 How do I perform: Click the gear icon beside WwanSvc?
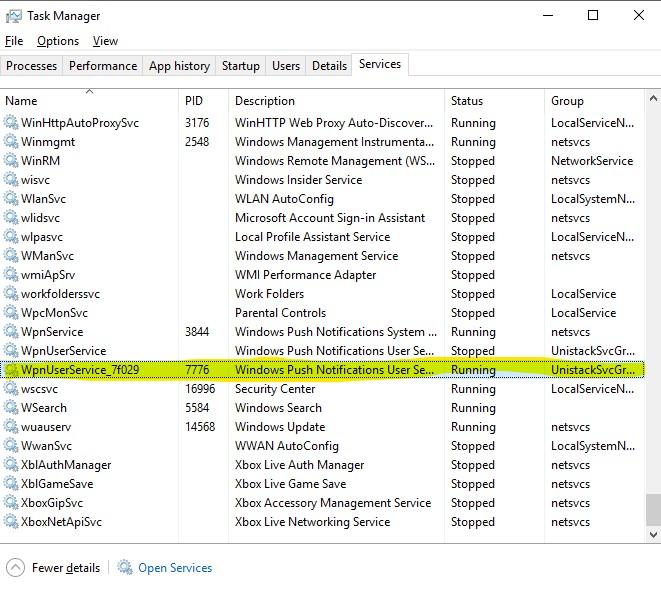[11, 446]
